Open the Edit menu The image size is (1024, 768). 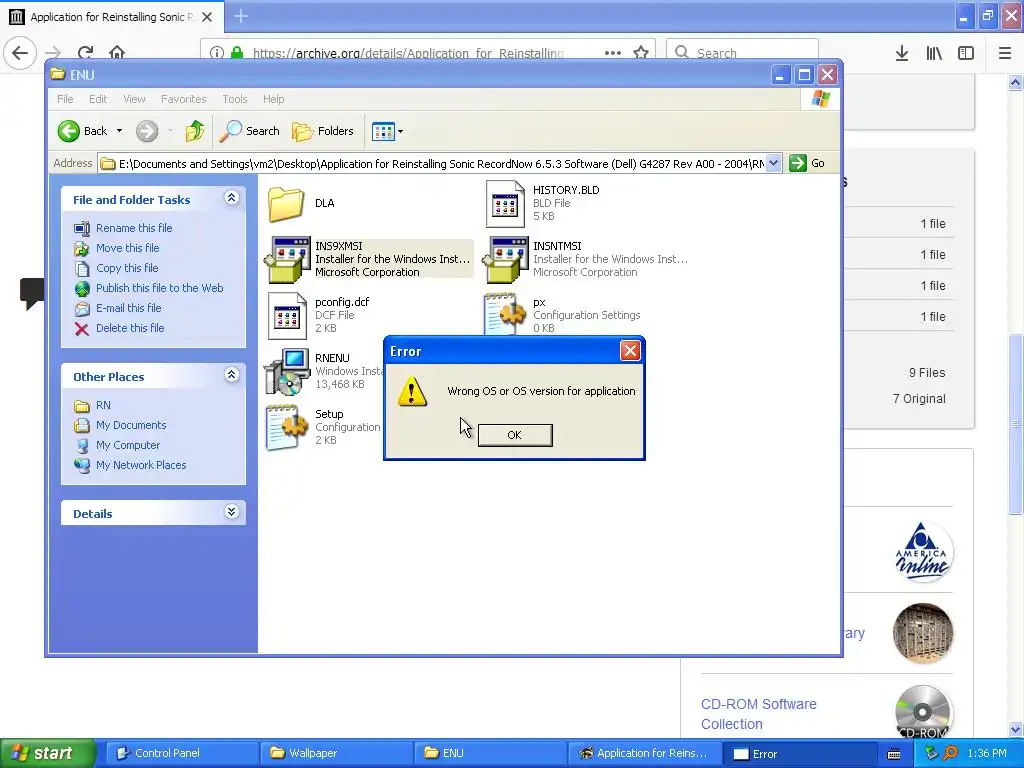tap(98, 99)
